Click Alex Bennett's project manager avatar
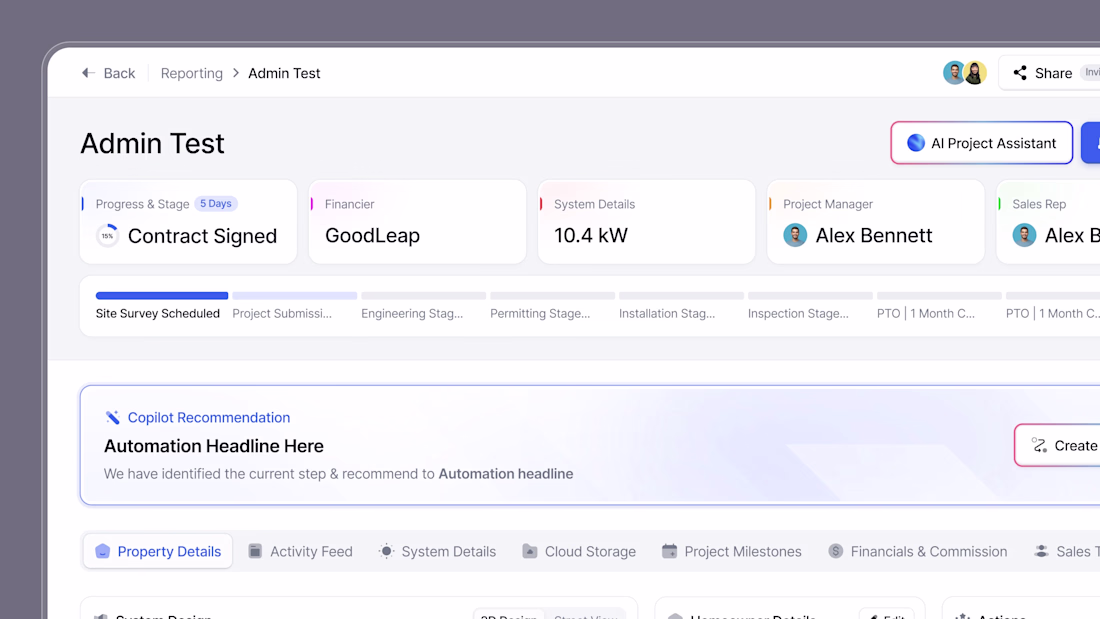Image resolution: width=1100 pixels, height=619 pixels. point(795,236)
